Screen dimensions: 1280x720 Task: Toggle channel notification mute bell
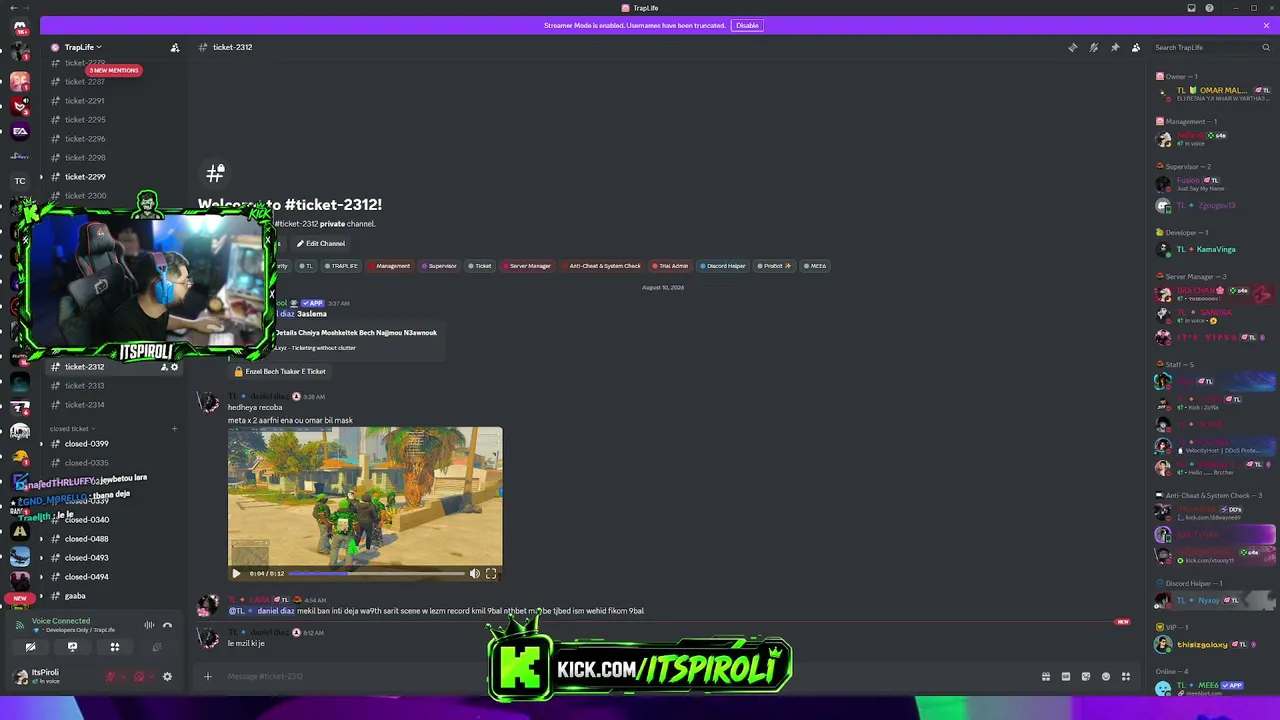(x=1094, y=47)
